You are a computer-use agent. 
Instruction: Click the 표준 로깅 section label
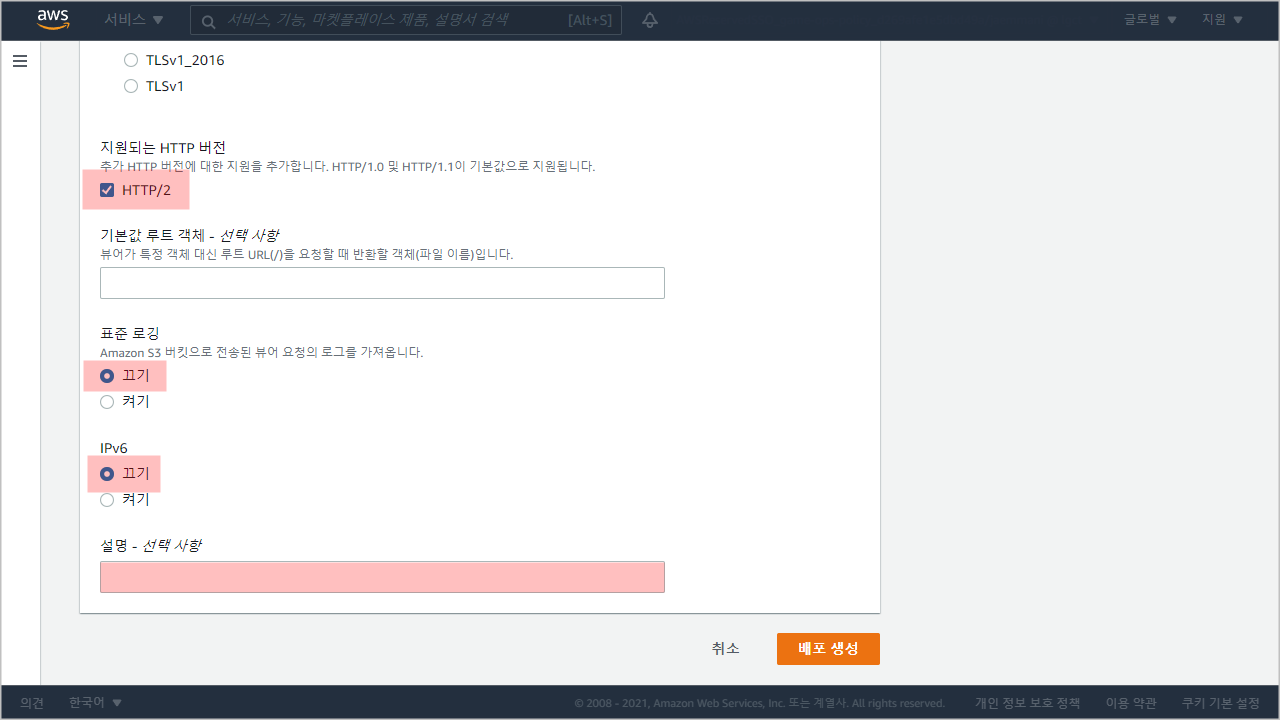[130, 333]
